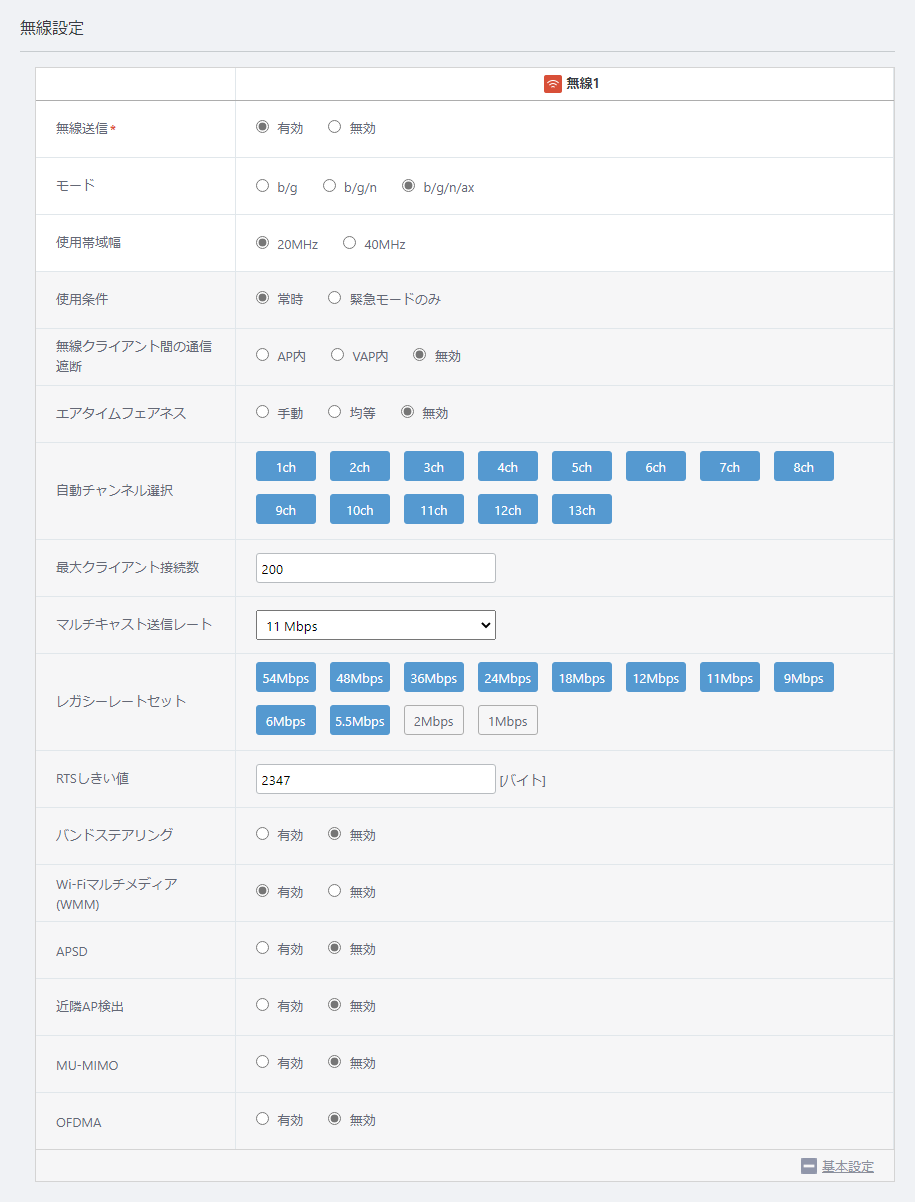
Task: Toggle the 11Mbps legacy rate
Action: [730, 678]
